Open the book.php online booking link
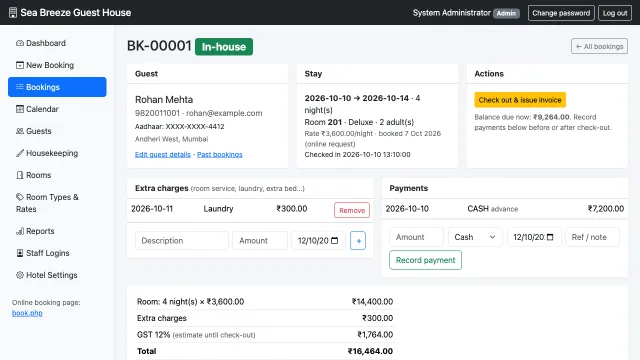 coord(27,313)
